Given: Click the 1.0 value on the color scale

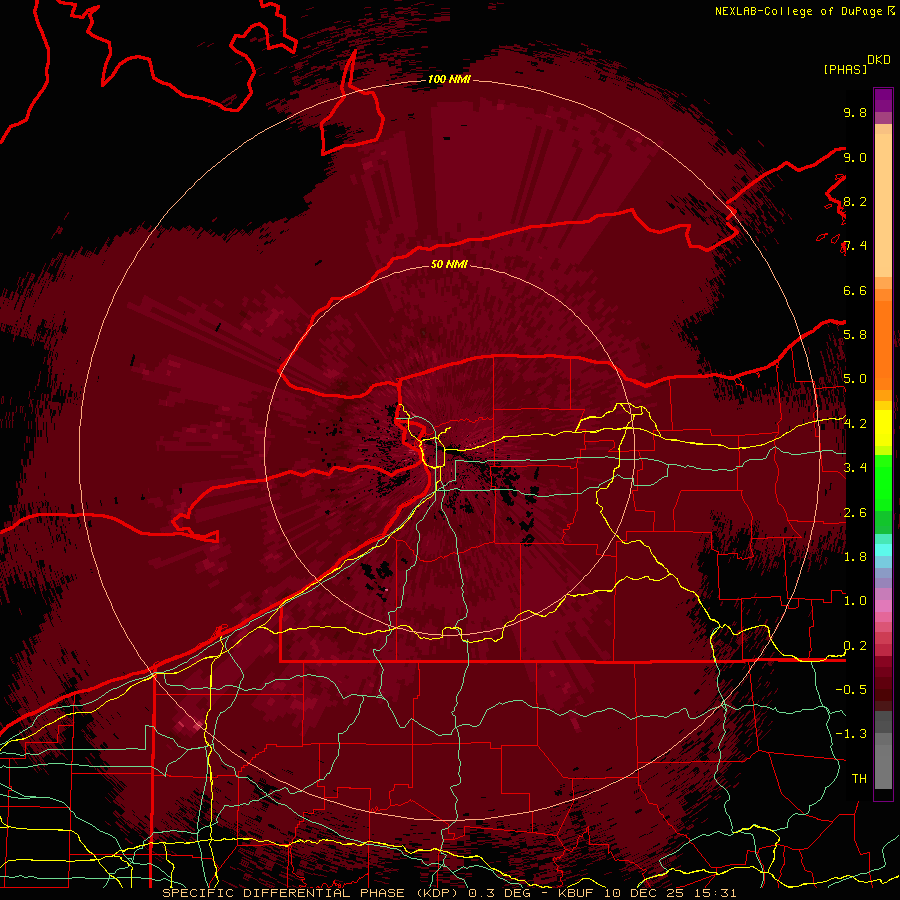Looking at the screenshot, I should click(x=855, y=600).
